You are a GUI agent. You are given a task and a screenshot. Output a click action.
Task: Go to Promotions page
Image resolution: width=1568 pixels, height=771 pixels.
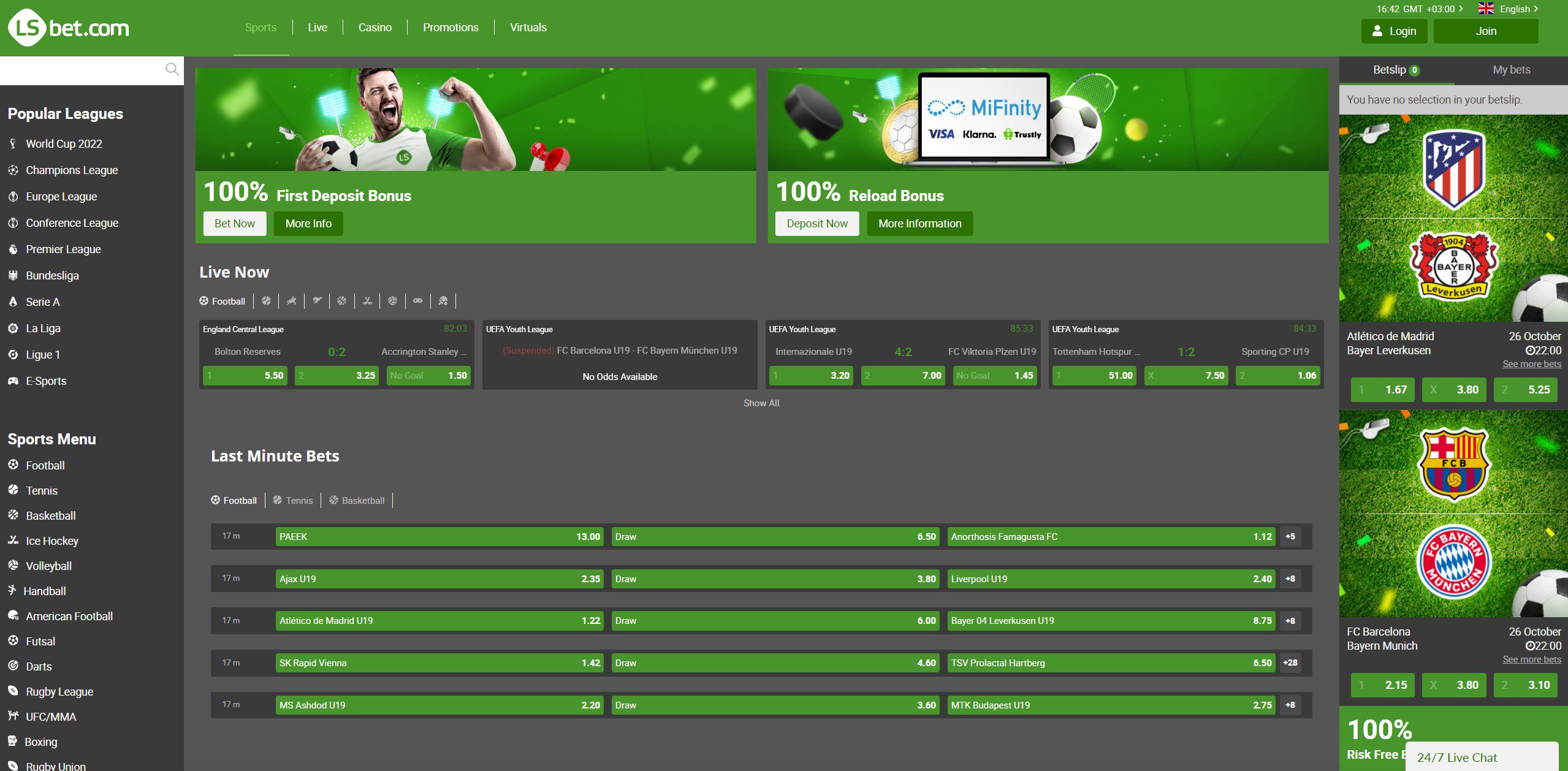[451, 28]
